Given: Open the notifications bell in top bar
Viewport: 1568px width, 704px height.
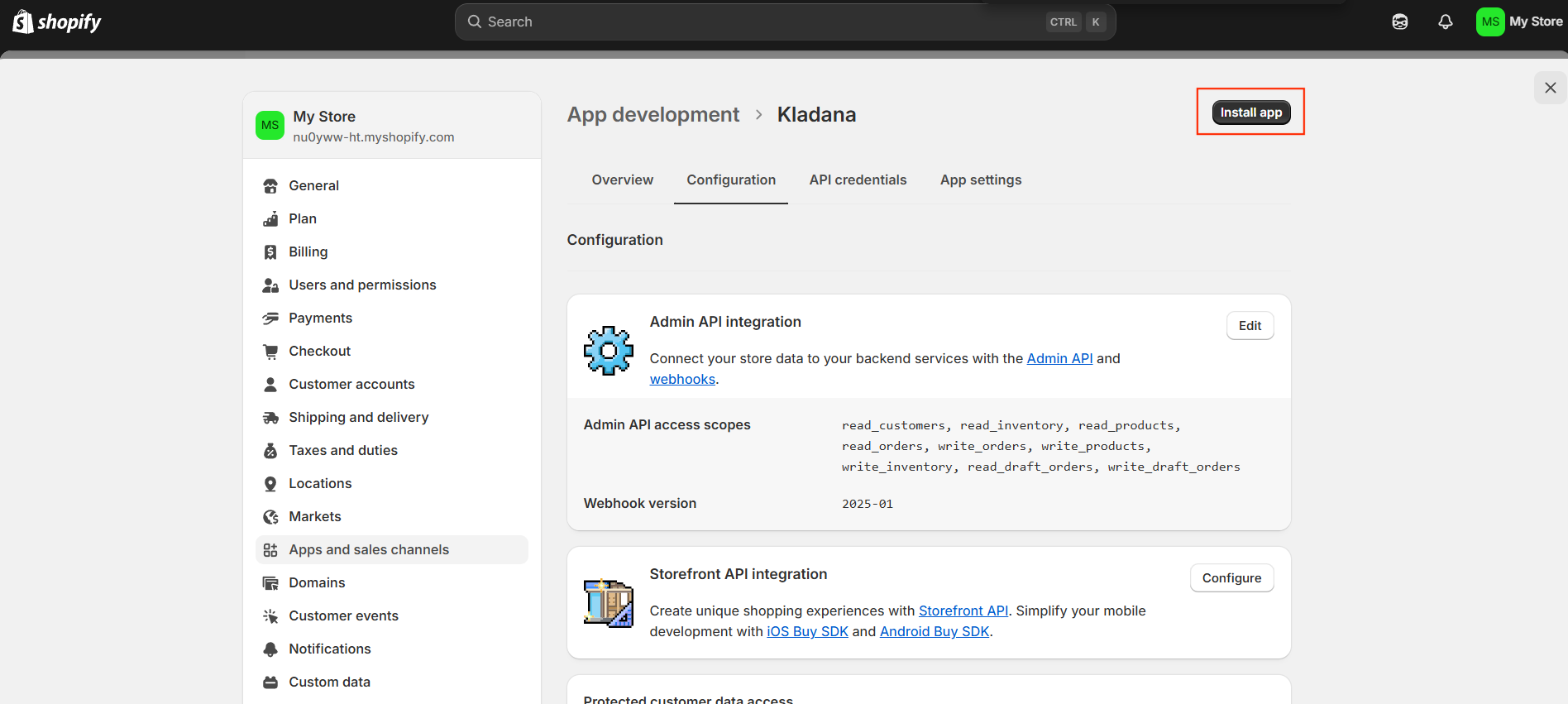Looking at the screenshot, I should pos(1446,22).
